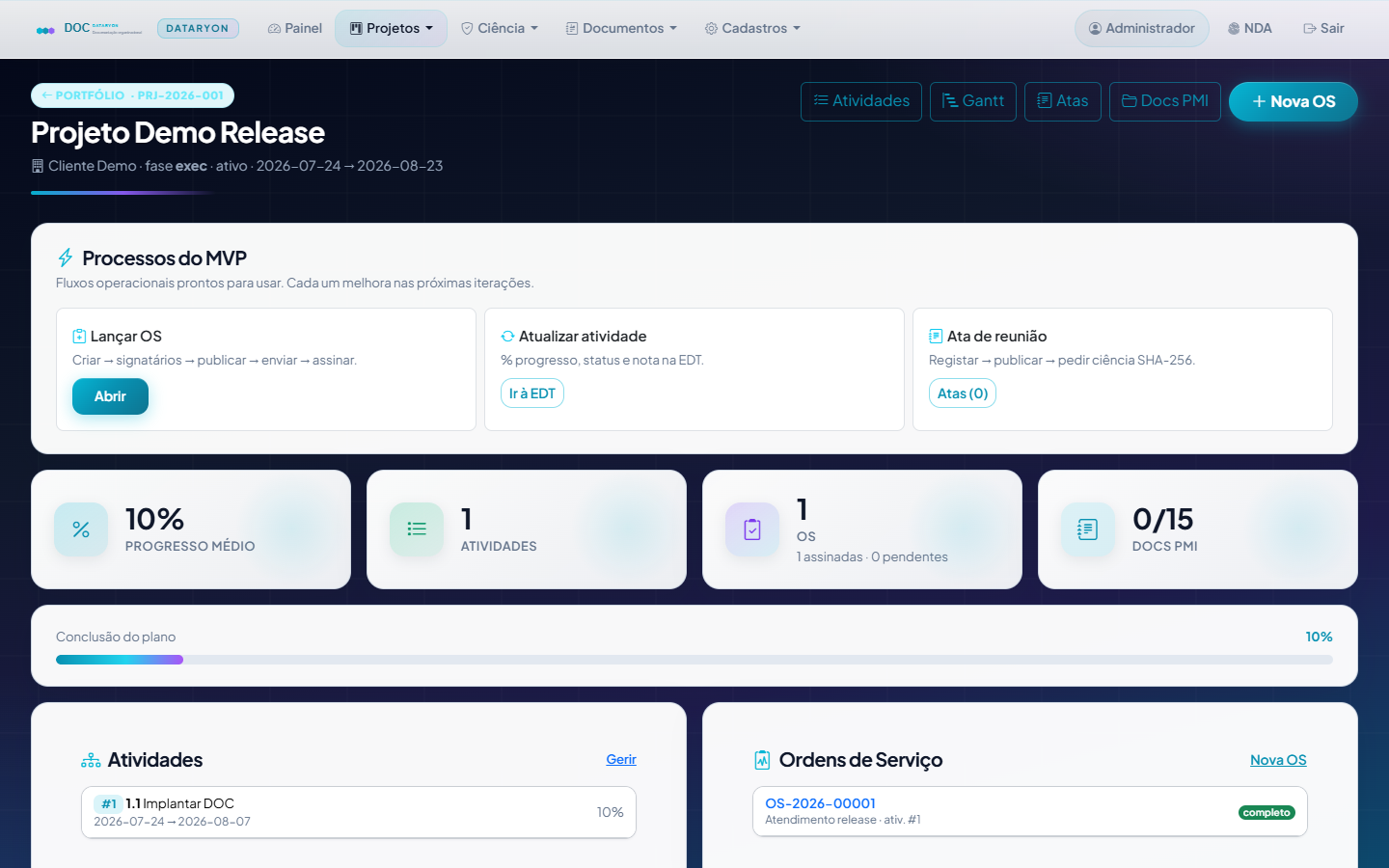Click the percent icon in Progresso Médio card
Viewport: 1389px width, 868px height.
coord(81,529)
